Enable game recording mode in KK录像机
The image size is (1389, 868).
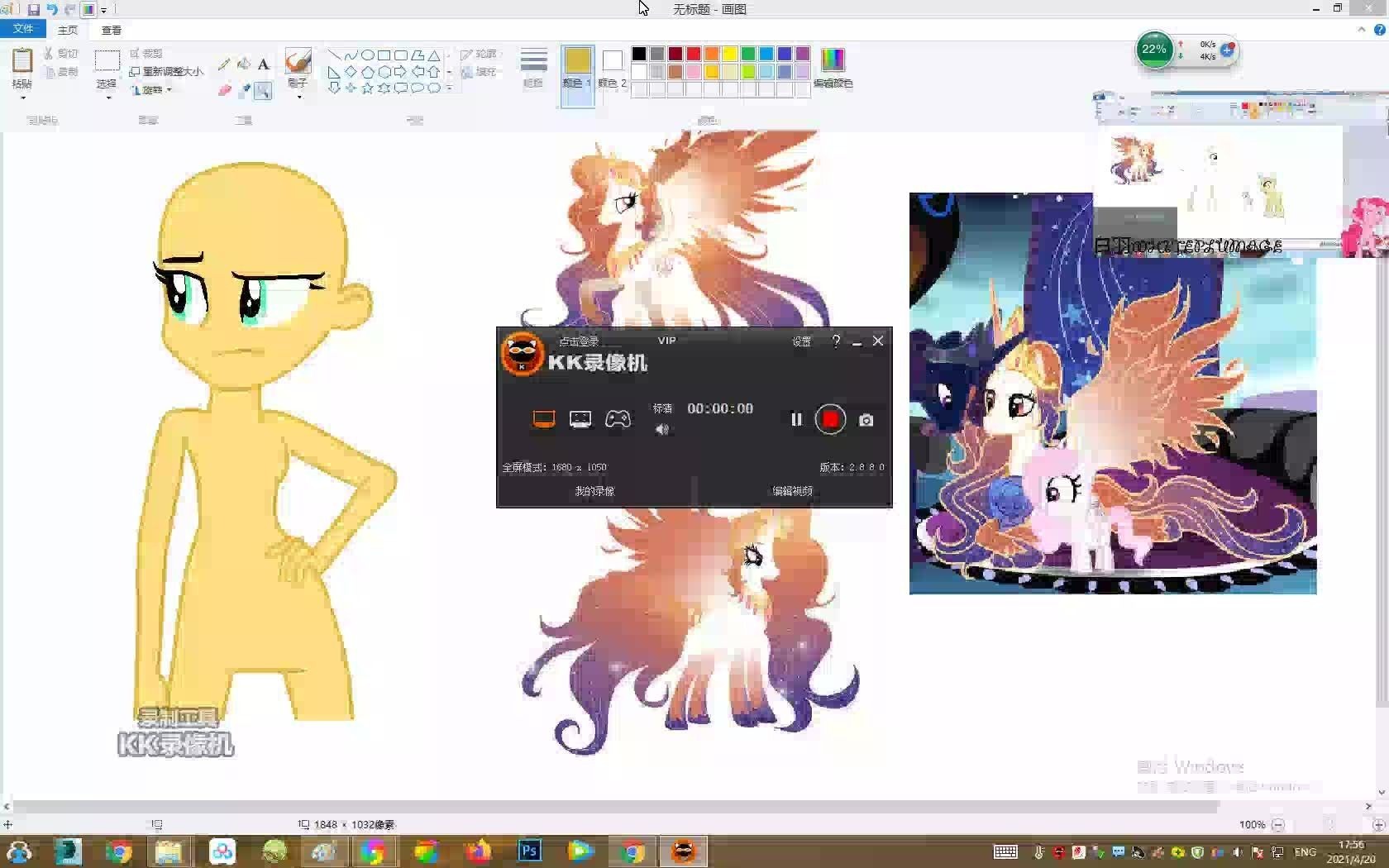(618, 419)
